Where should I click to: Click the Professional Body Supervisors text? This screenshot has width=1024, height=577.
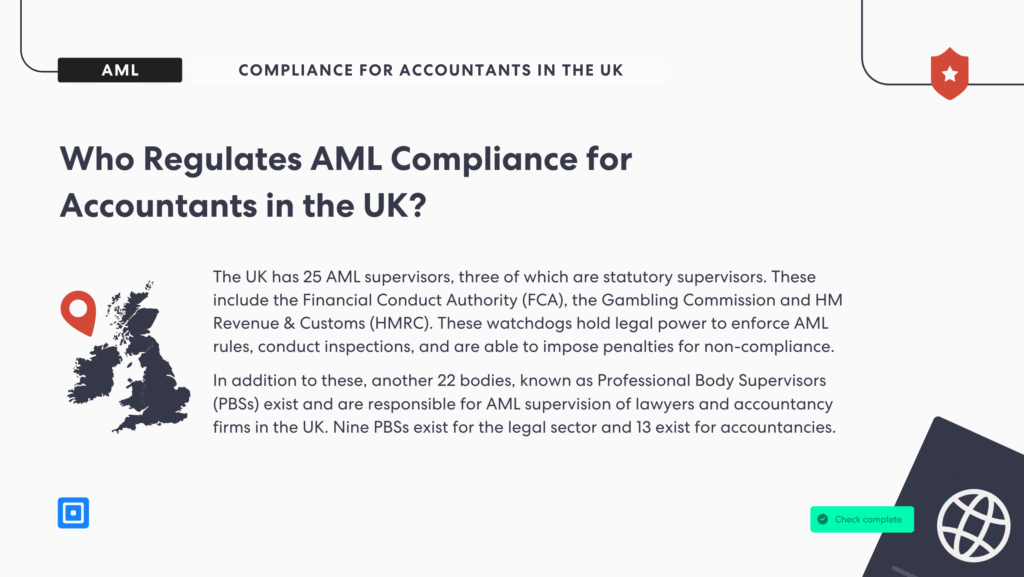pyautogui.click(x=711, y=381)
